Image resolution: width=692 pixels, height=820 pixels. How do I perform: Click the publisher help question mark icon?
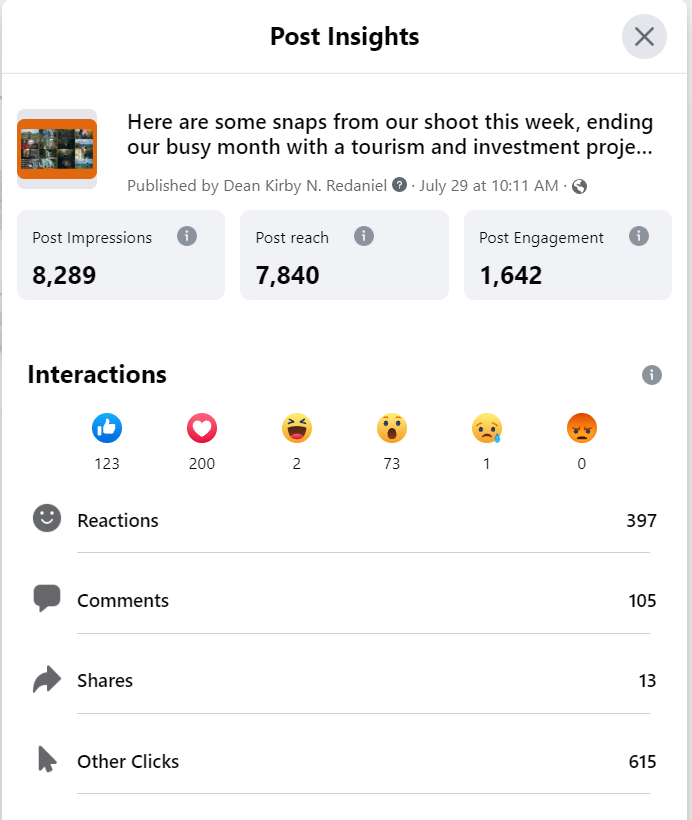pyautogui.click(x=400, y=185)
